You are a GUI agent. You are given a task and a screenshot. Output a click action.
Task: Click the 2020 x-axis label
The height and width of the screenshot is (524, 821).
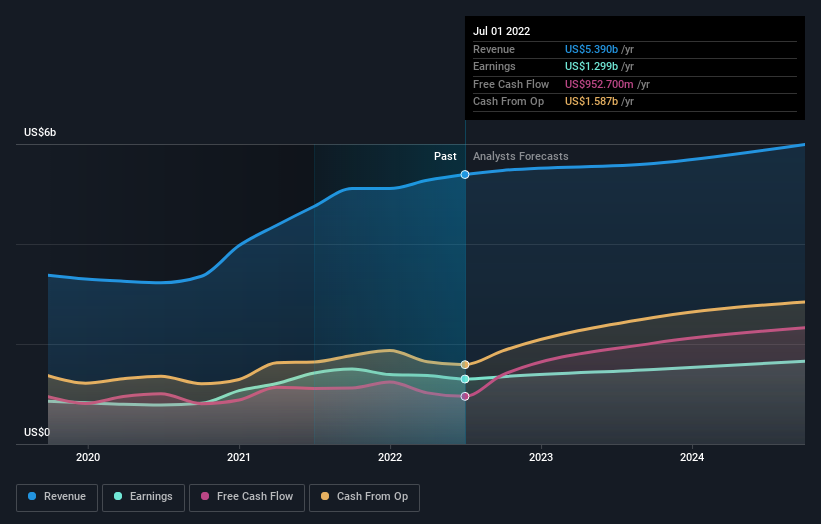(x=88, y=458)
